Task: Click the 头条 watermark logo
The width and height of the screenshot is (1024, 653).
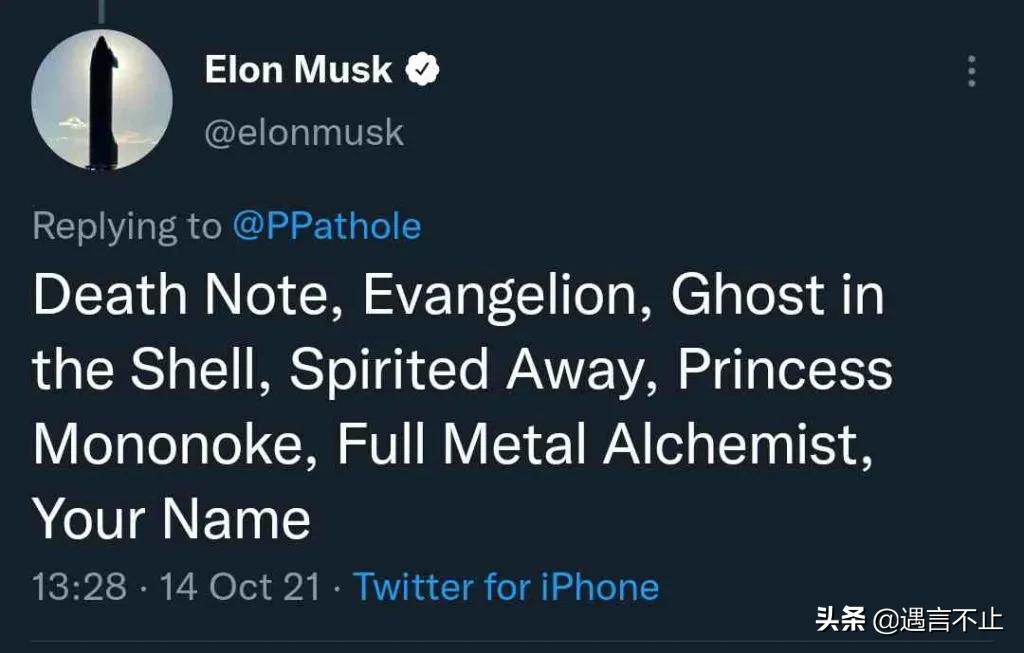Action: (x=839, y=619)
